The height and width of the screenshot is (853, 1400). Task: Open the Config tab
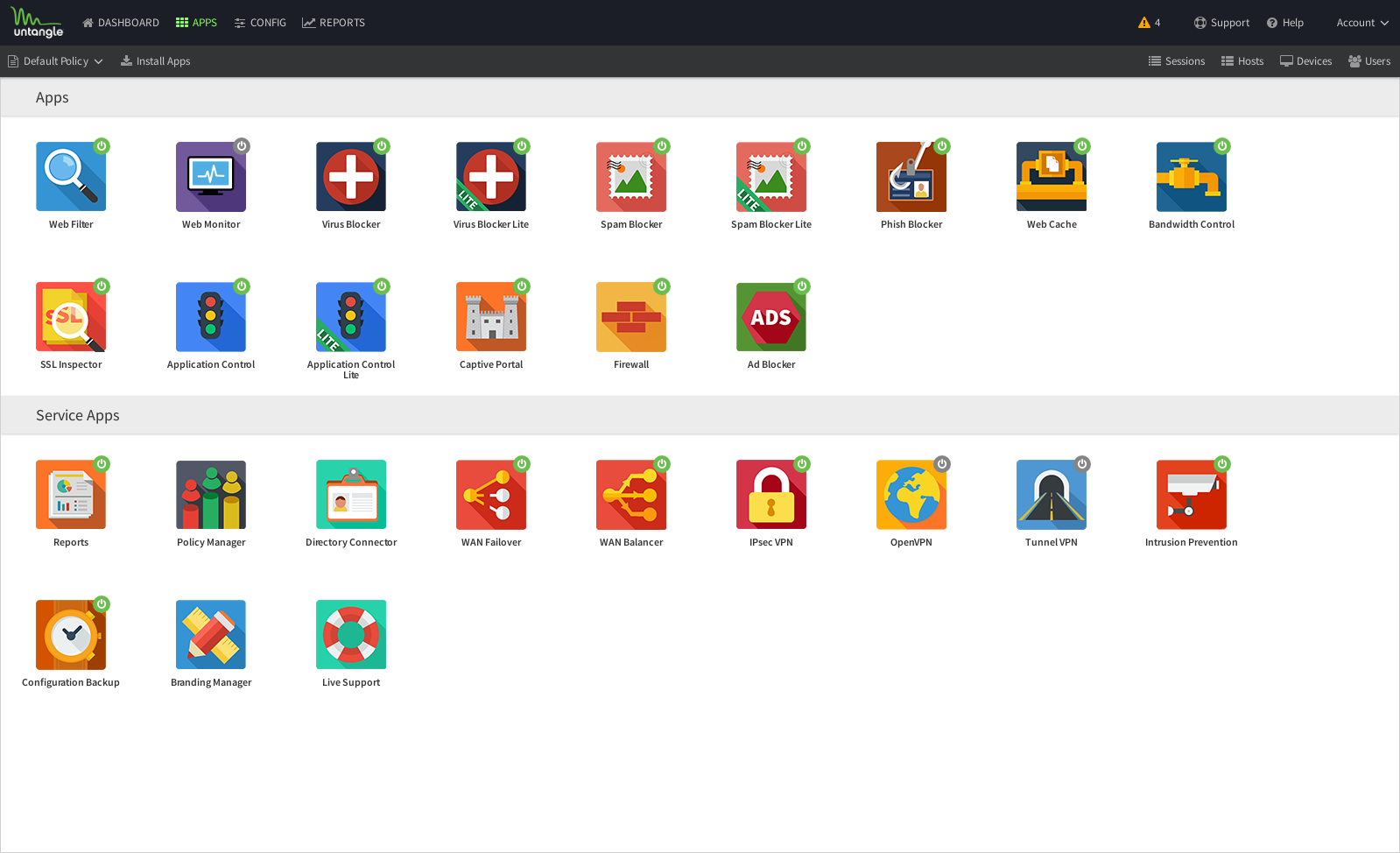click(x=260, y=23)
